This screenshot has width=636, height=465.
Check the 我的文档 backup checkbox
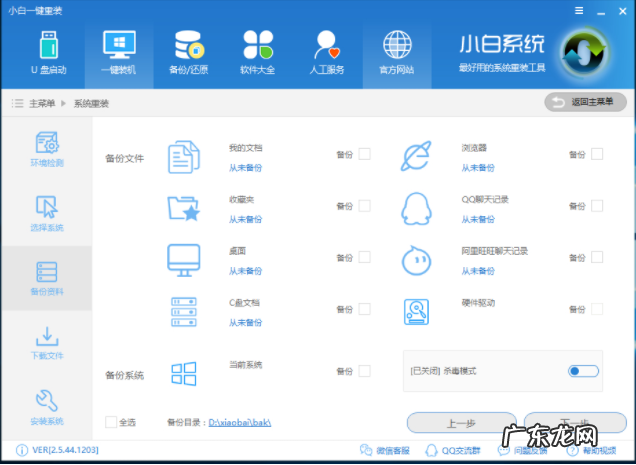[364, 154]
